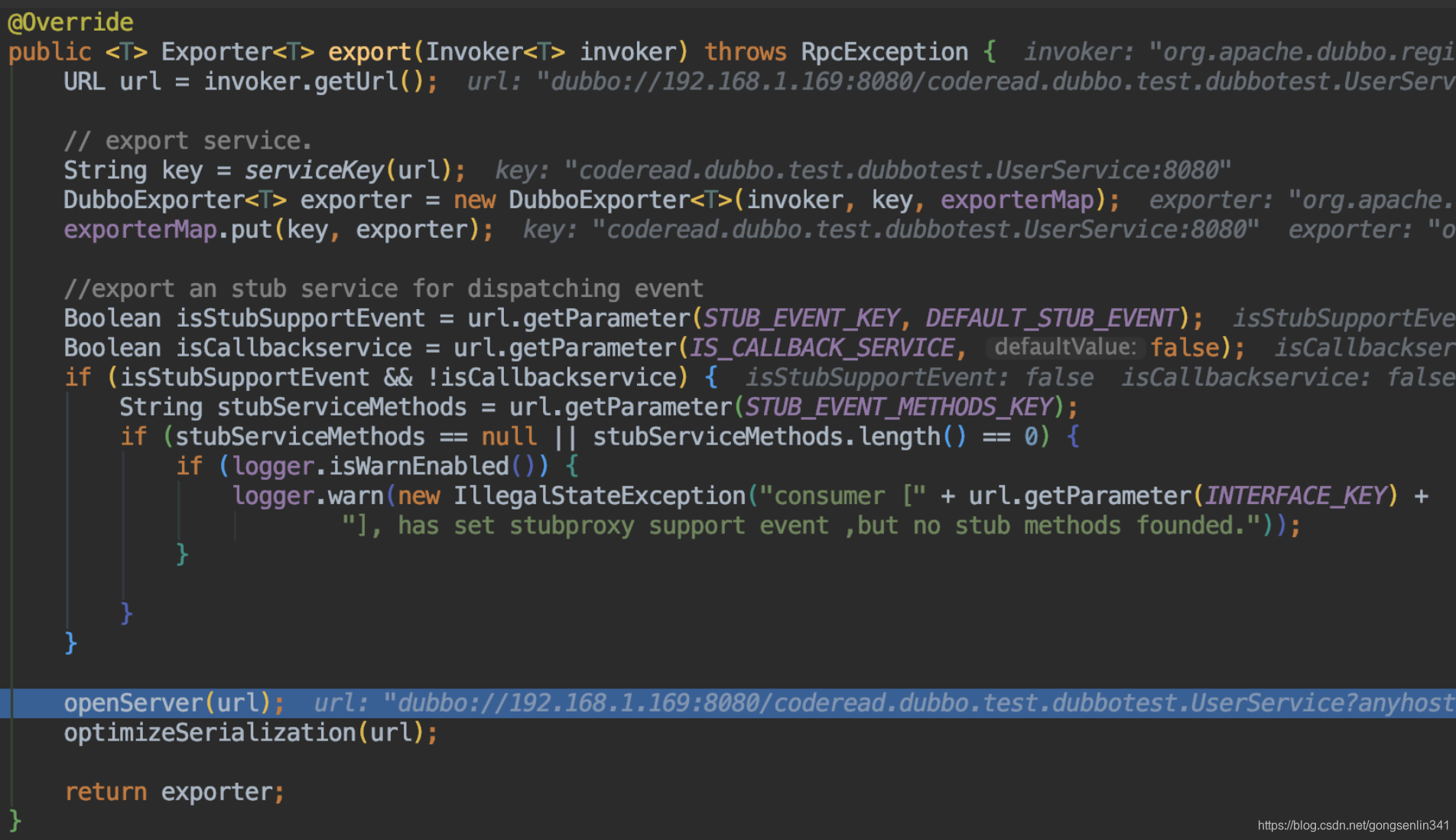
Task: Click the isStubSupportEvent variable declaration
Action: 301,318
